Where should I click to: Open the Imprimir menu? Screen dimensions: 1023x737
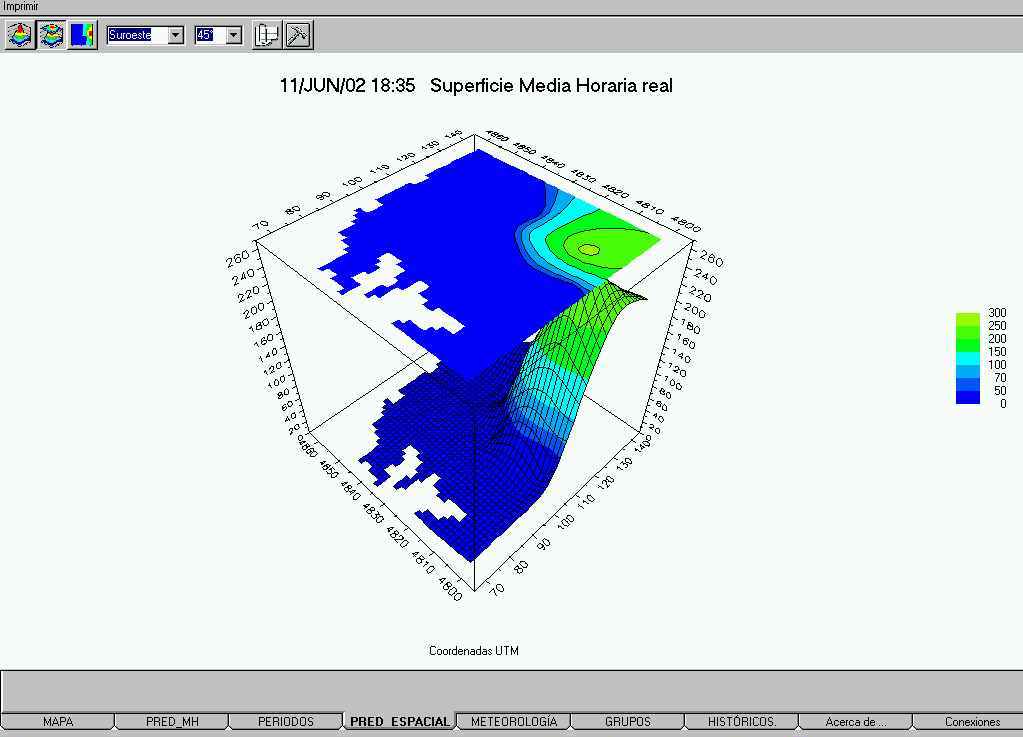[21, 6]
